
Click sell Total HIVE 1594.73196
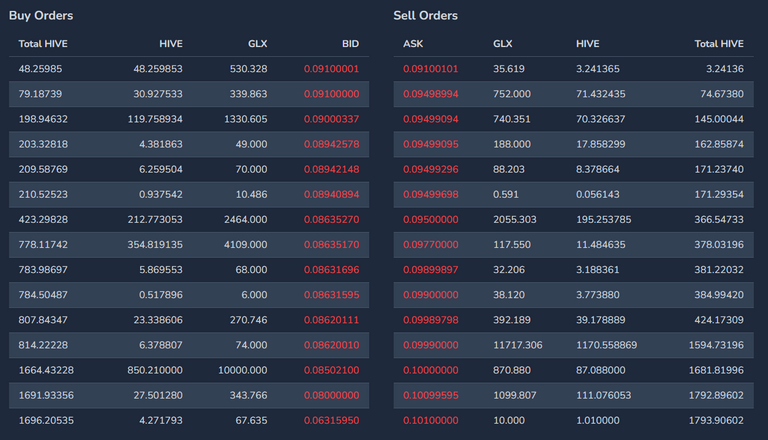click(716, 345)
